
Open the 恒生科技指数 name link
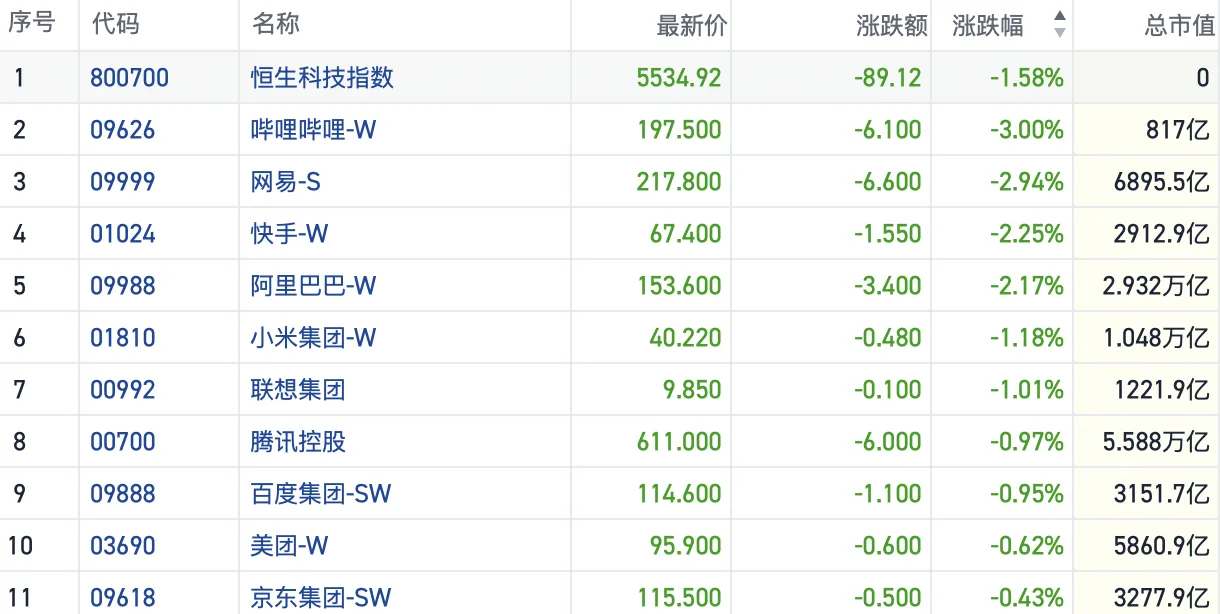[322, 78]
